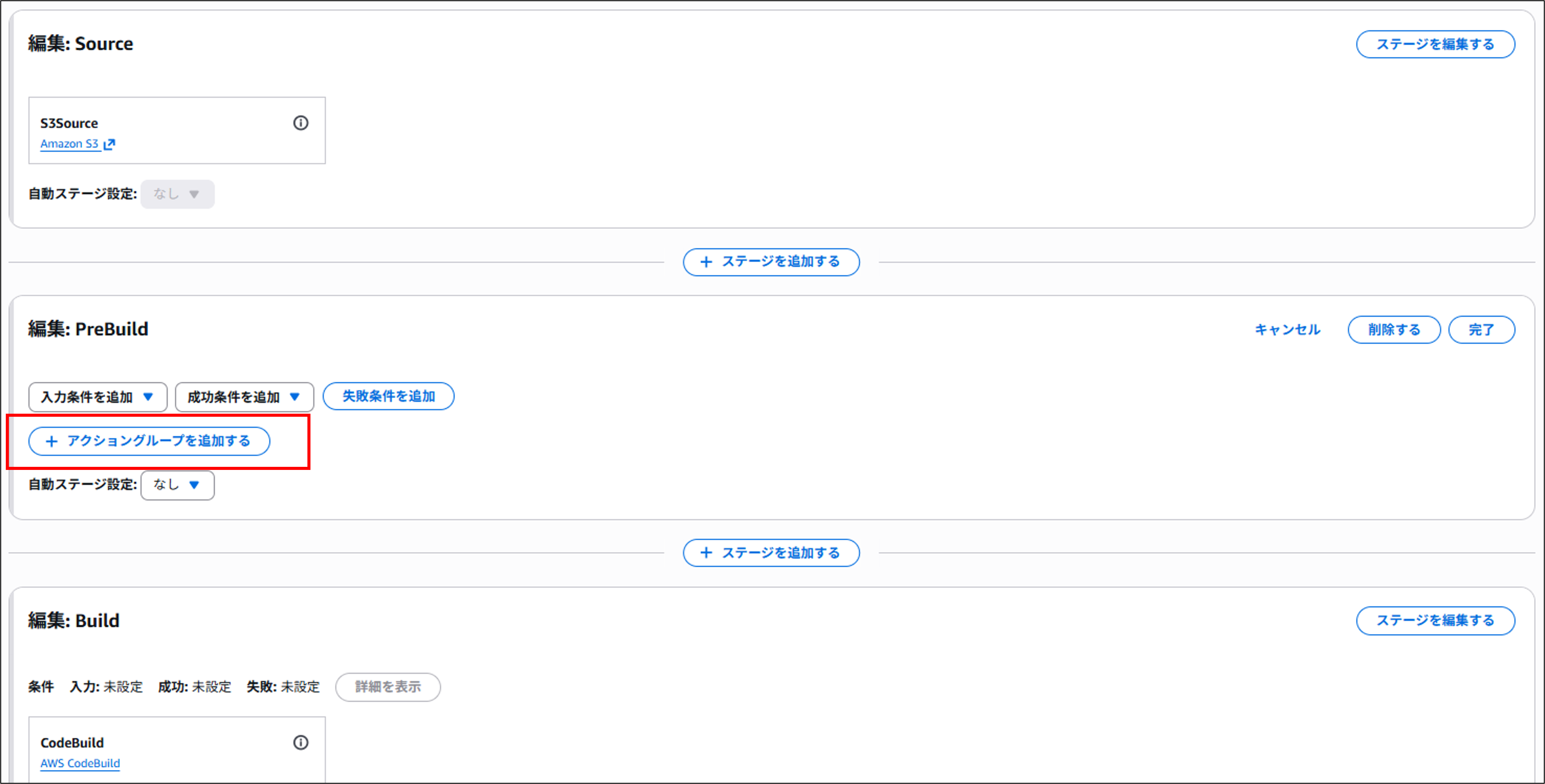This screenshot has width=1545, height=784.
Task: Click the external link icon beside Amazon S3
Action: click(109, 144)
